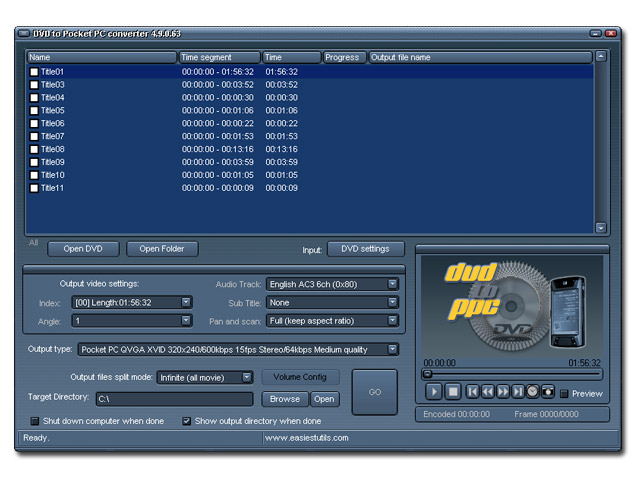Check the Title10 checkbox
This screenshot has width=640, height=480.
34,176
